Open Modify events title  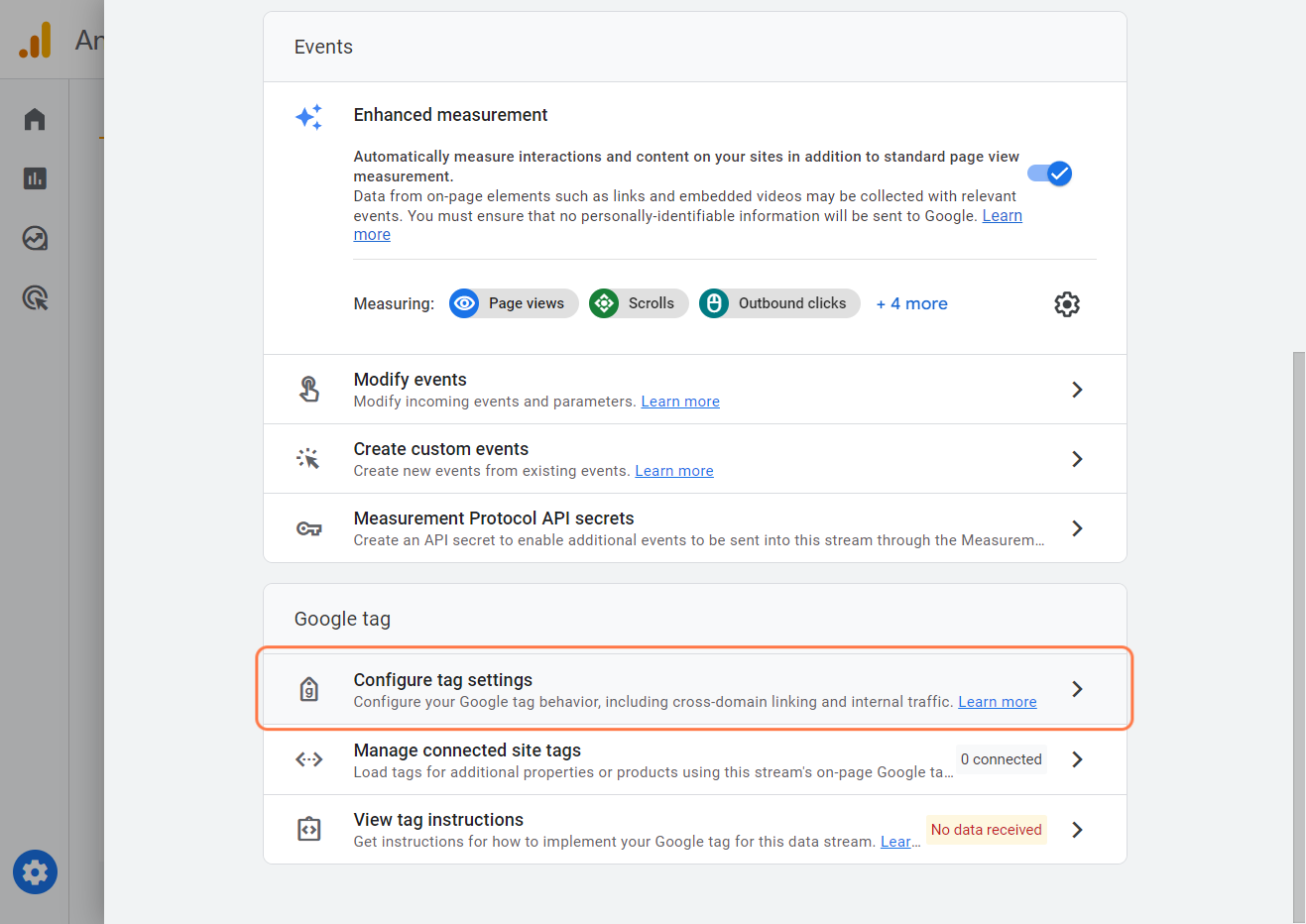coord(411,380)
